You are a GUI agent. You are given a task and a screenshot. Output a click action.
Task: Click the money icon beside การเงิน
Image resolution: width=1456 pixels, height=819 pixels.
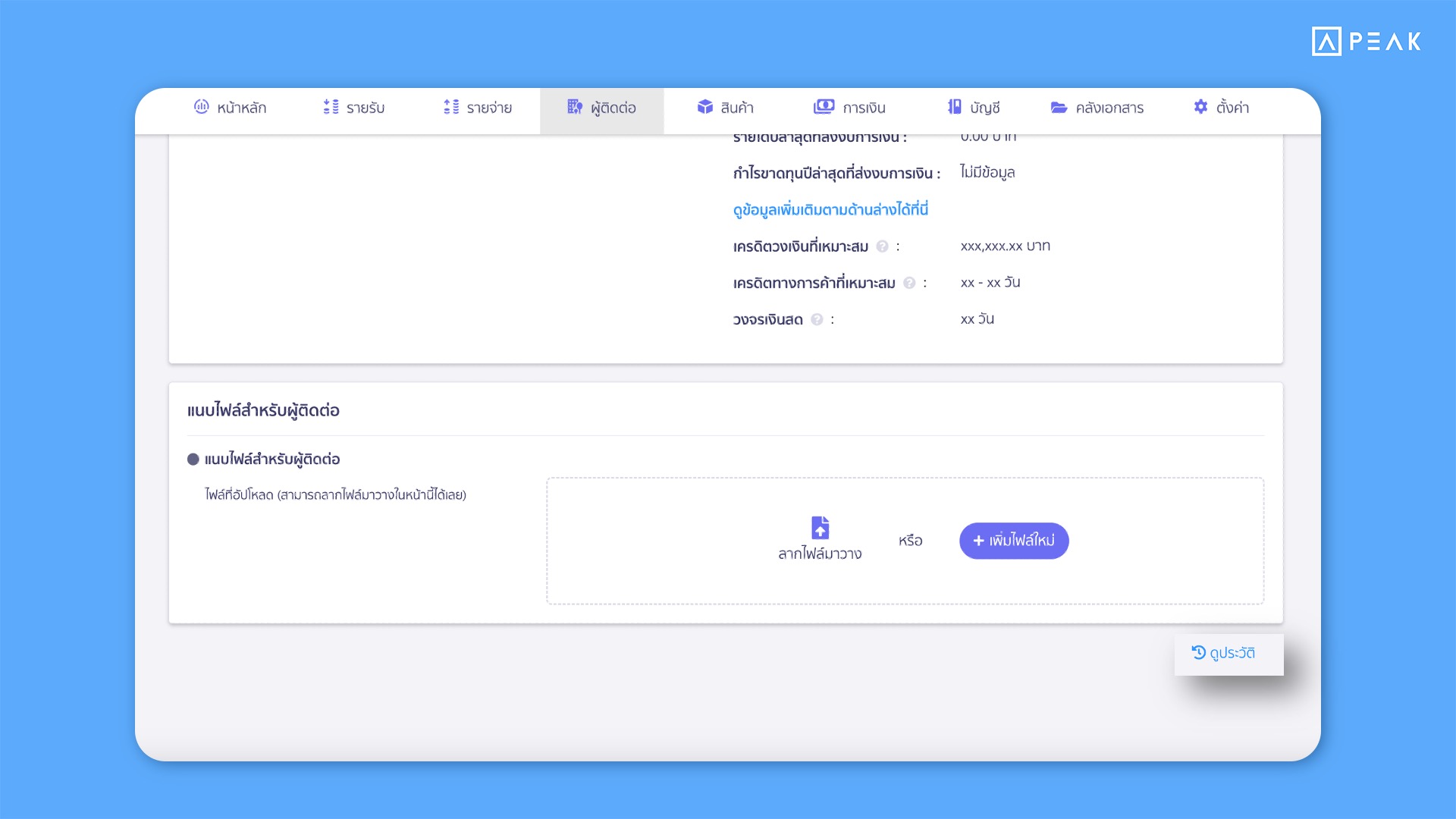[x=824, y=107]
